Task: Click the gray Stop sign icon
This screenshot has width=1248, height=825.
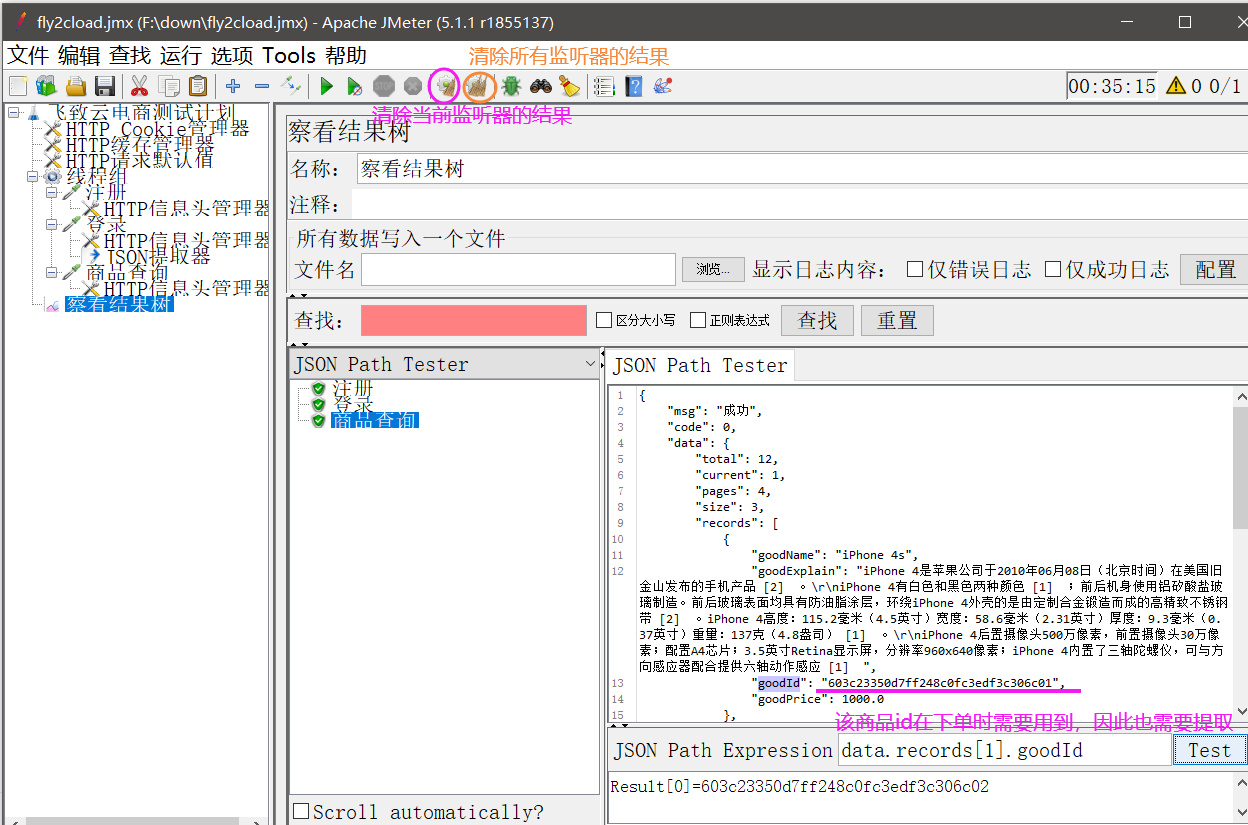Action: (x=384, y=86)
